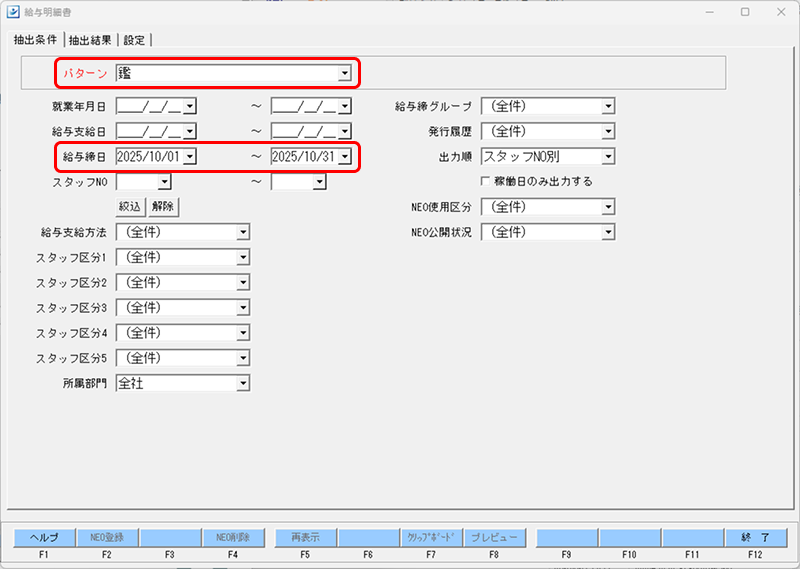Viewport: 800px width, 569px height.
Task: Open the 給与締グループ dropdown
Action: [608, 106]
